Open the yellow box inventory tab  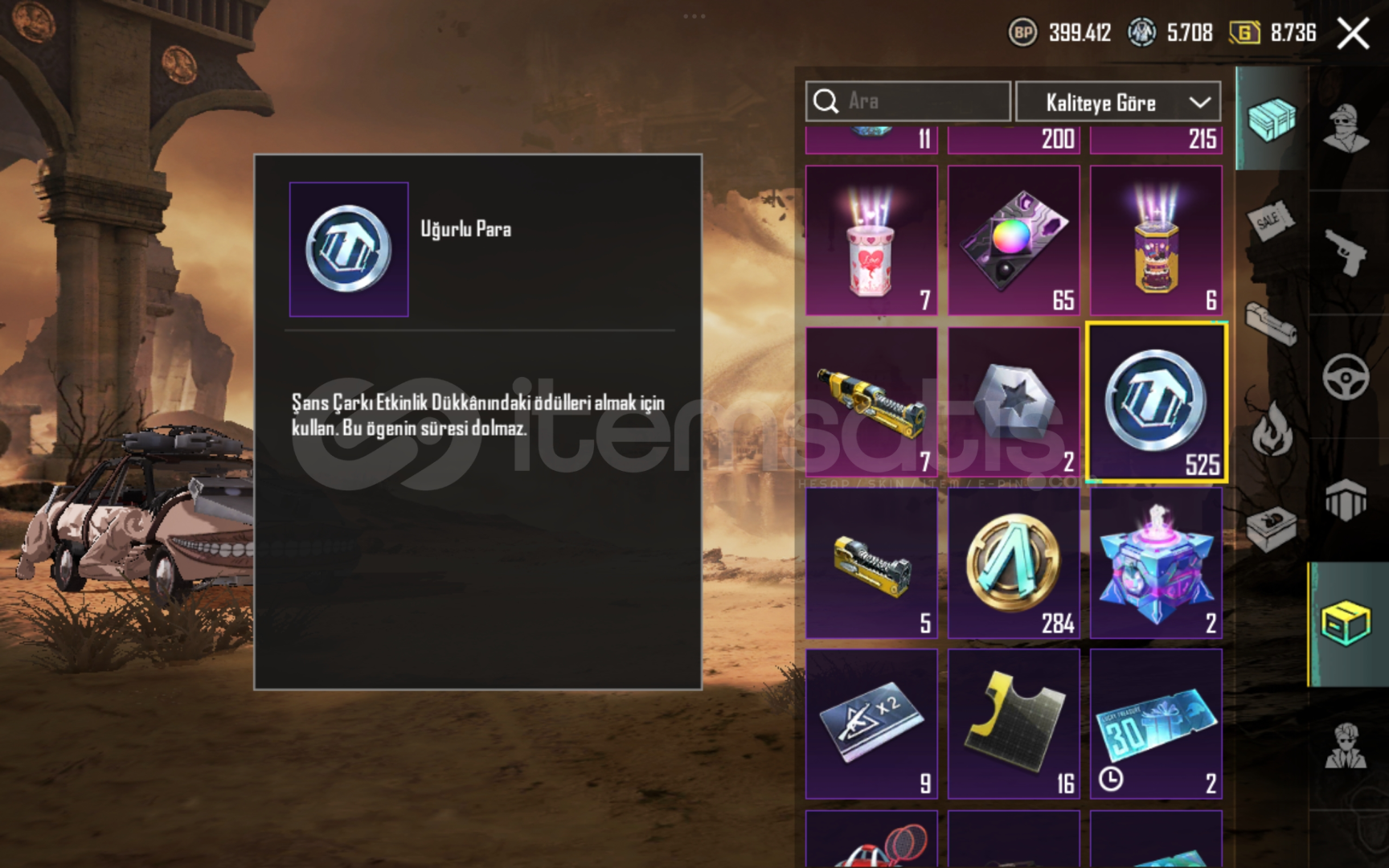pyautogui.click(x=1346, y=624)
